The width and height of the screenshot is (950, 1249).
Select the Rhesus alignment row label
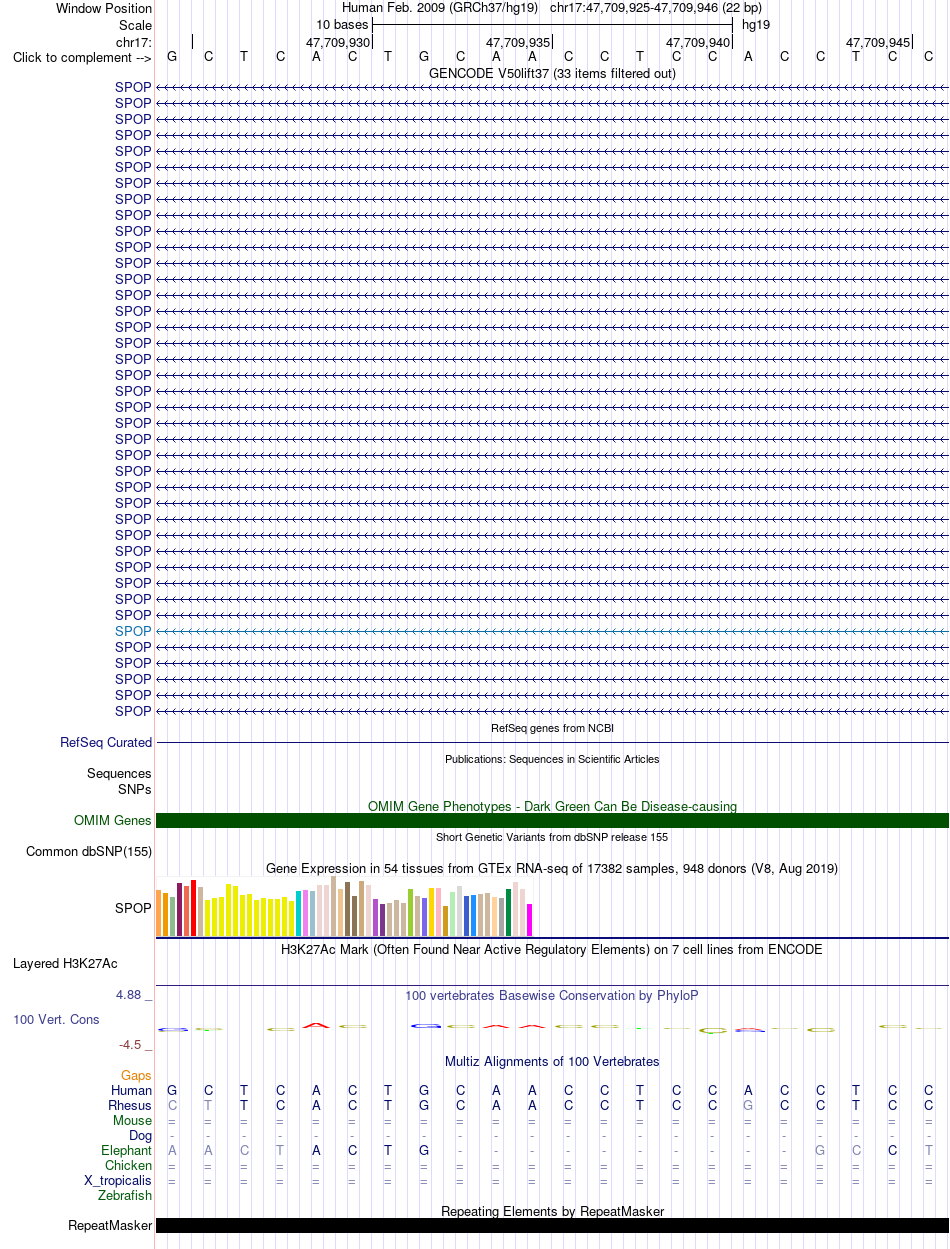130,1105
